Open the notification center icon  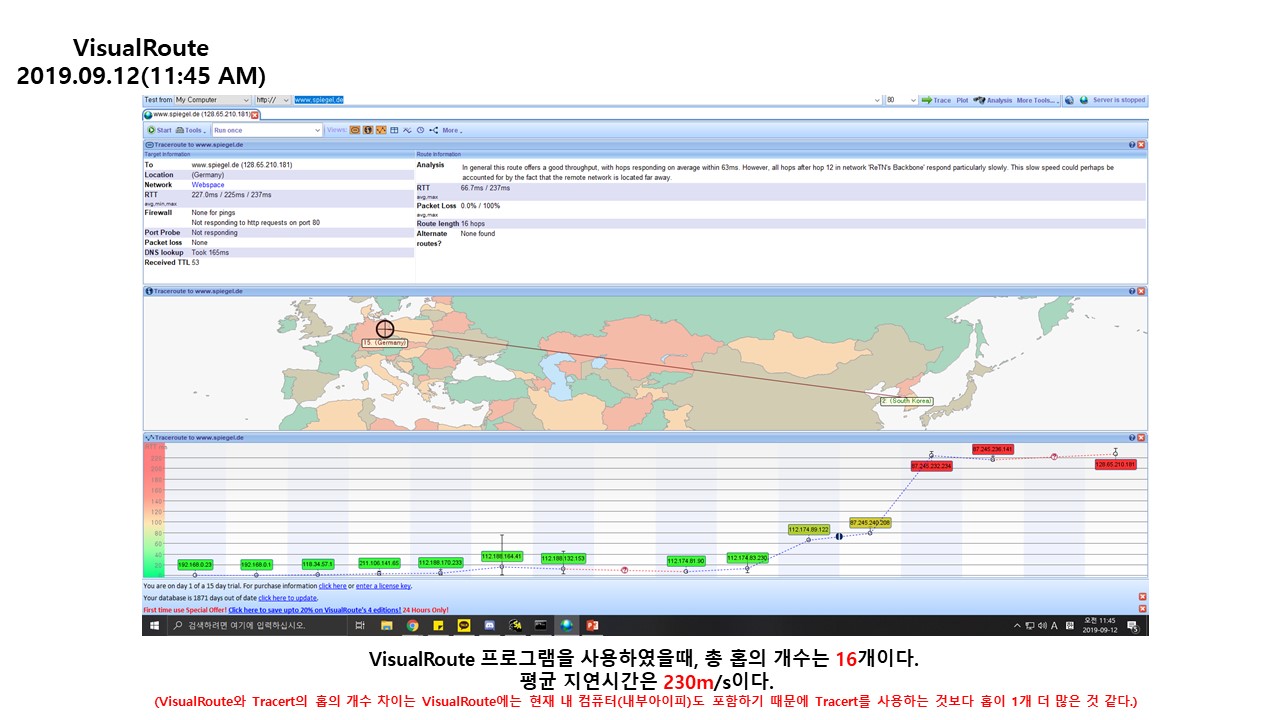1133,626
